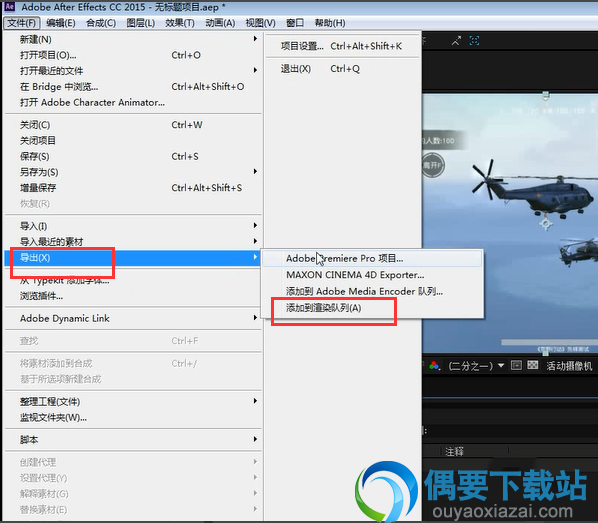Open the 视图(V) menu
This screenshot has height=523, width=598.
[260, 23]
